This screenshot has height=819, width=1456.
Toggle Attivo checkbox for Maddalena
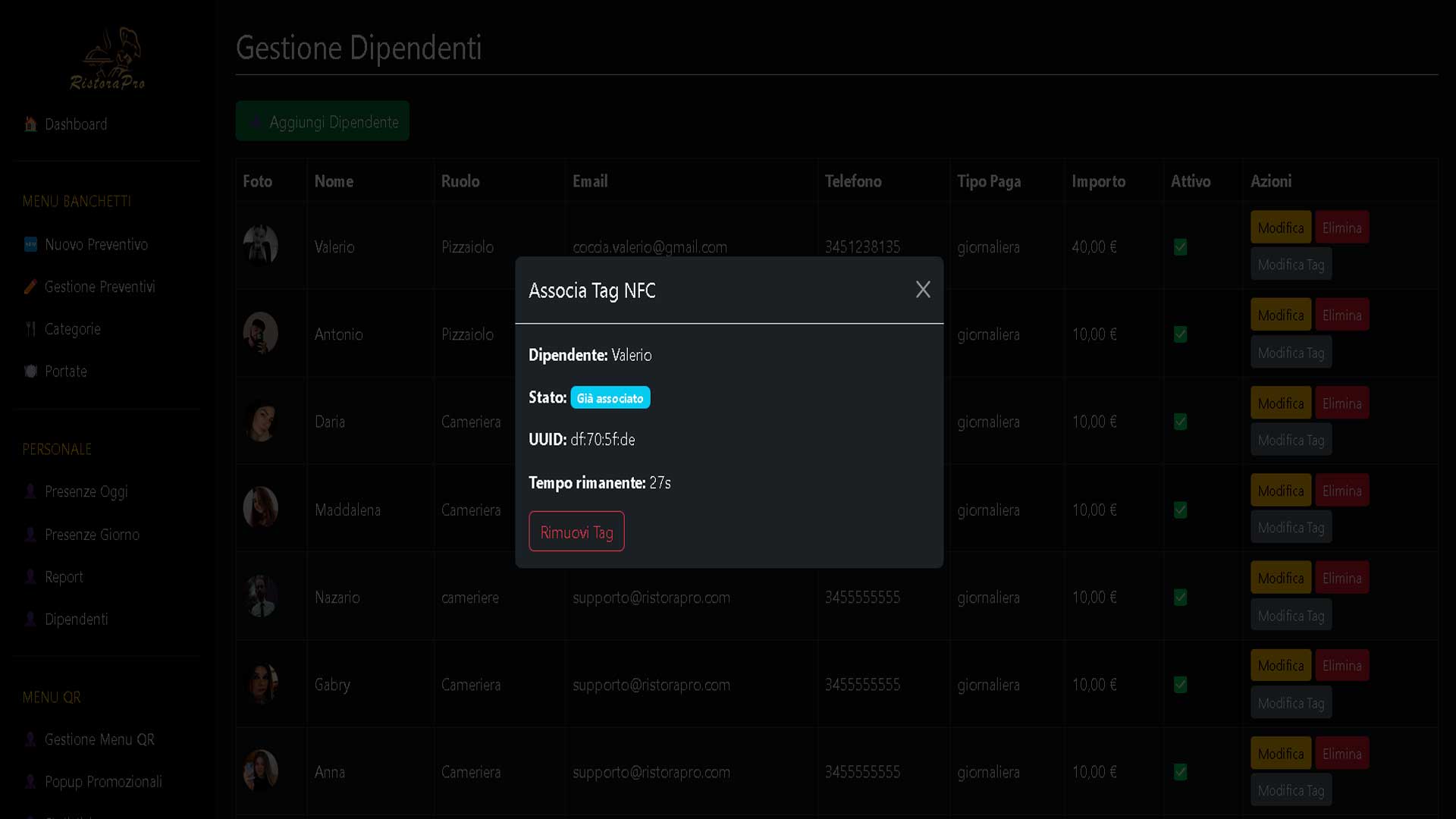[x=1180, y=510]
